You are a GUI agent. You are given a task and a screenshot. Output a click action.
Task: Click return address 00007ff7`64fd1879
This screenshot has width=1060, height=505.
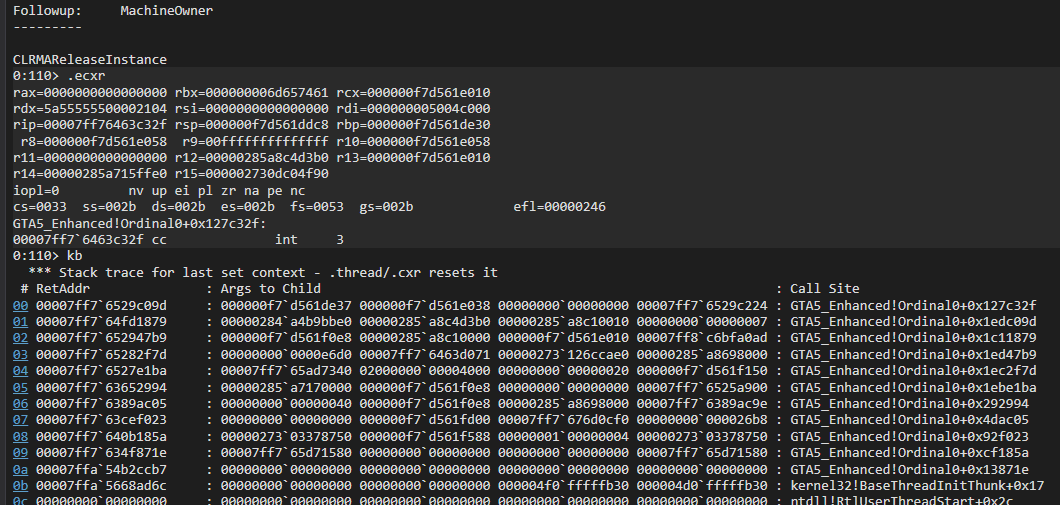pos(101,322)
